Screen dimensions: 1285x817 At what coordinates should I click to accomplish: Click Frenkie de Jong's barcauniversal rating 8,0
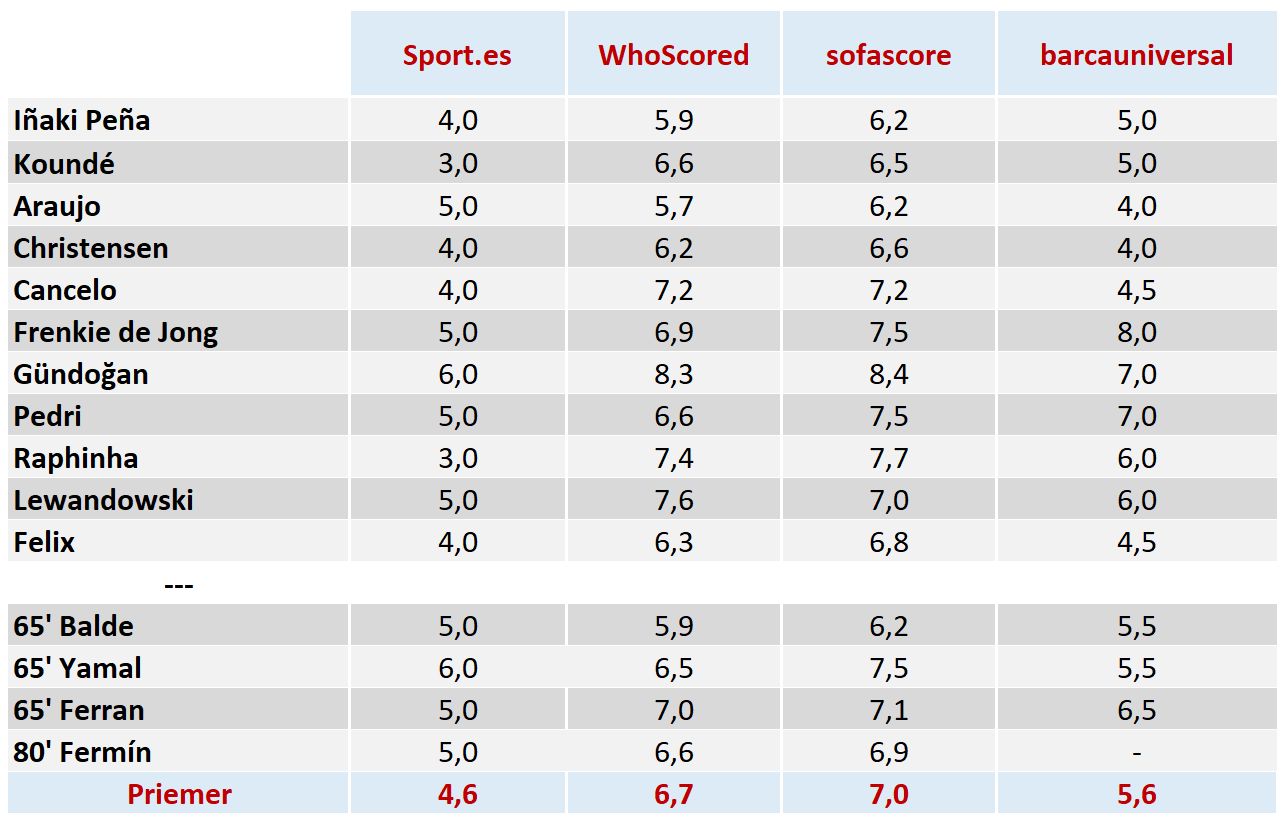(x=1137, y=332)
